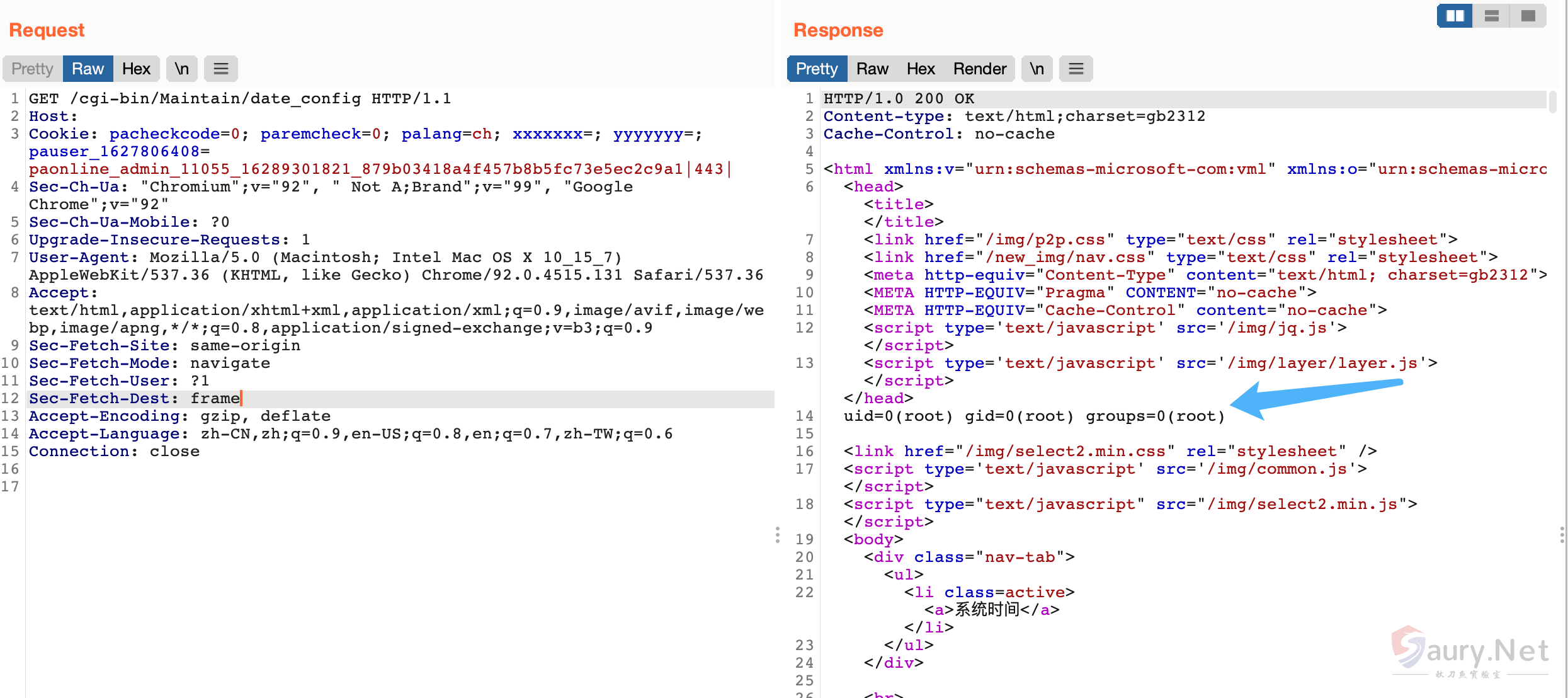Select top-bottom stacked layout icon

[x=1491, y=16]
